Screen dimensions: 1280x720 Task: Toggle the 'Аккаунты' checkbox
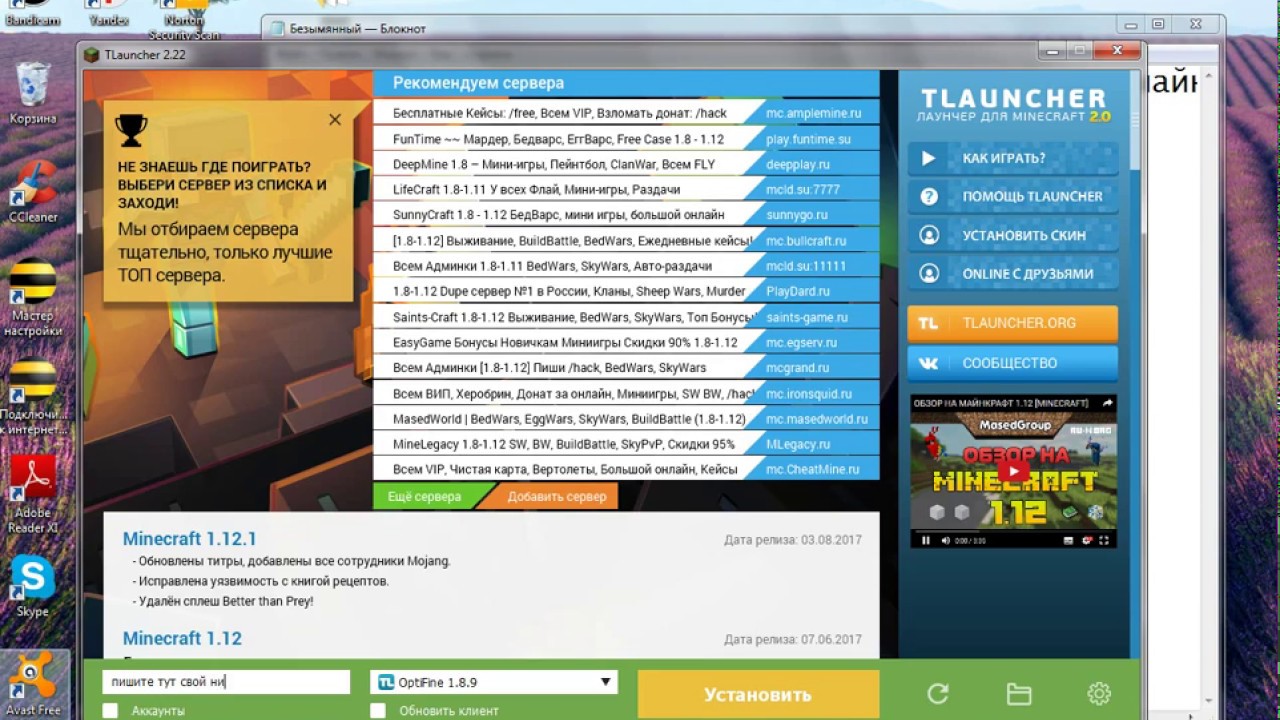(x=110, y=711)
